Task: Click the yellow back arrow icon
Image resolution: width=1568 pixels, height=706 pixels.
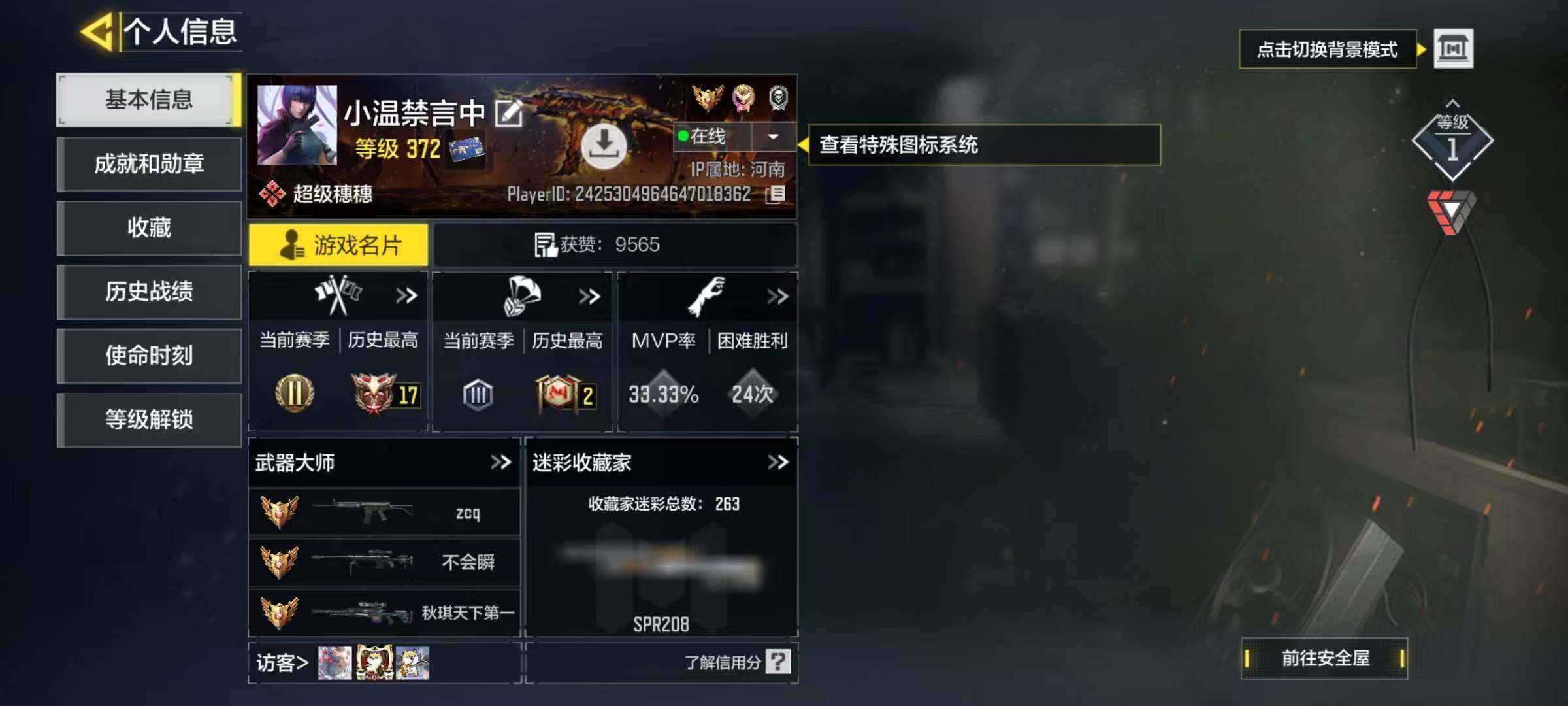Action: point(97,31)
